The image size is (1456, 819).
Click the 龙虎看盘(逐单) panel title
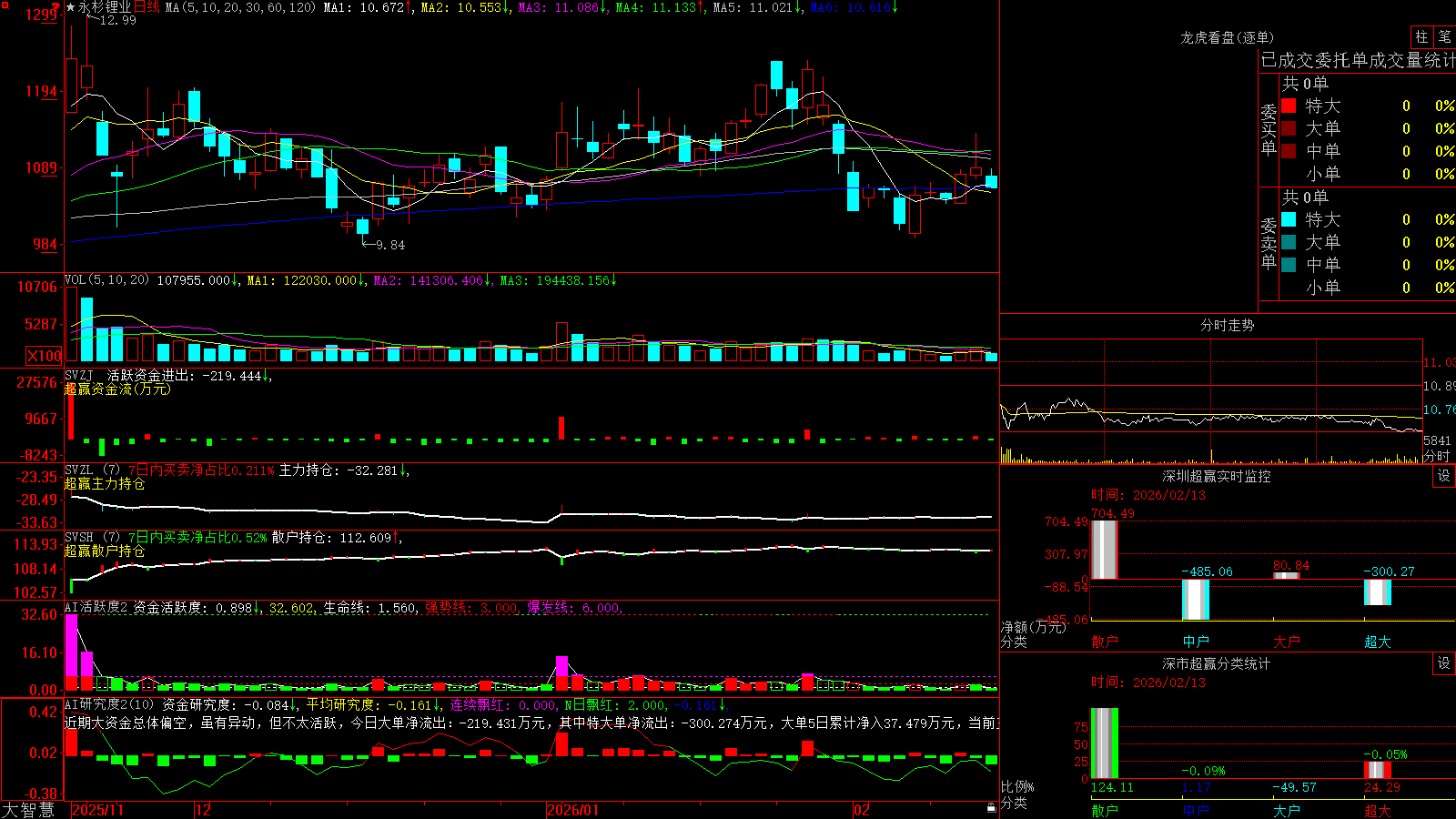pos(1227,37)
